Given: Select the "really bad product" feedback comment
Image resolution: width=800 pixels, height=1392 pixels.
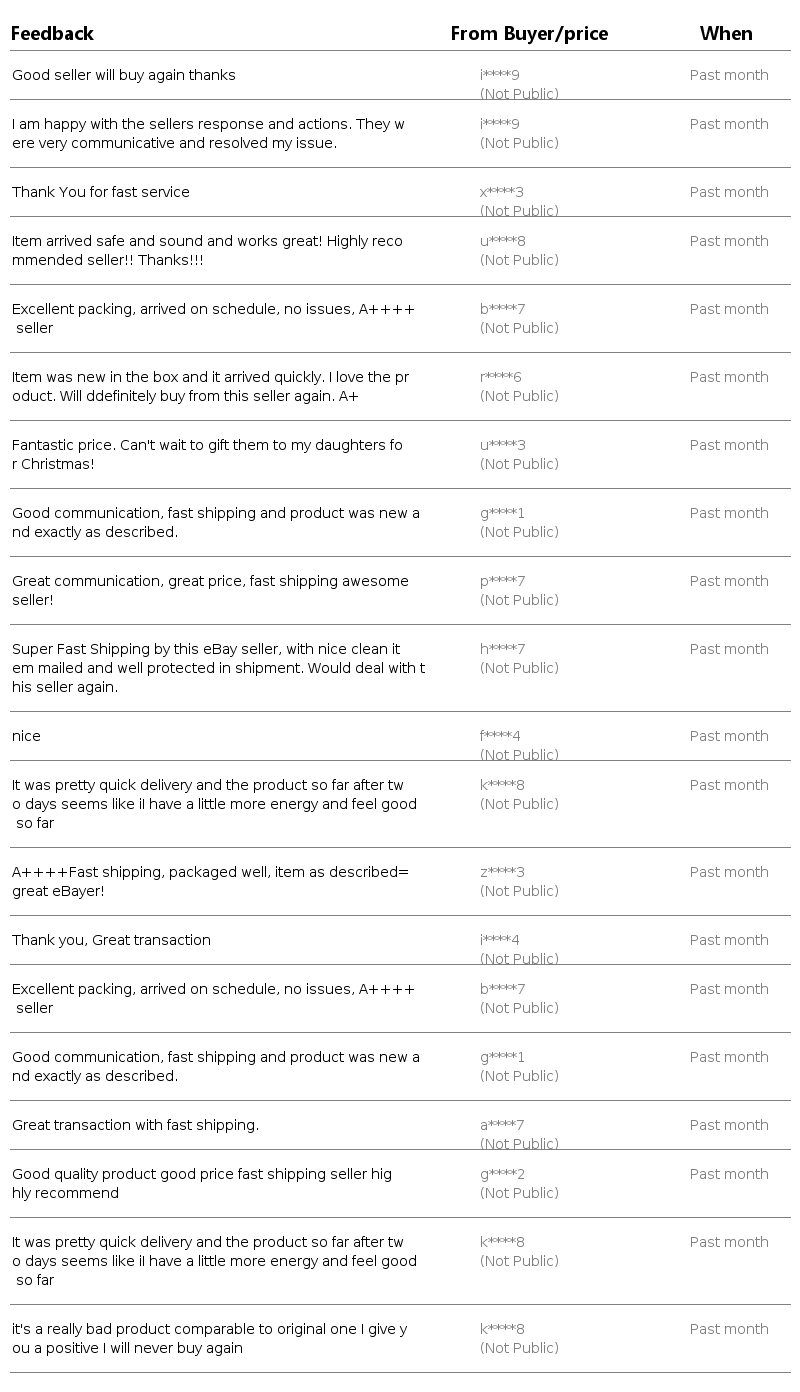Looking at the screenshot, I should [x=209, y=1338].
